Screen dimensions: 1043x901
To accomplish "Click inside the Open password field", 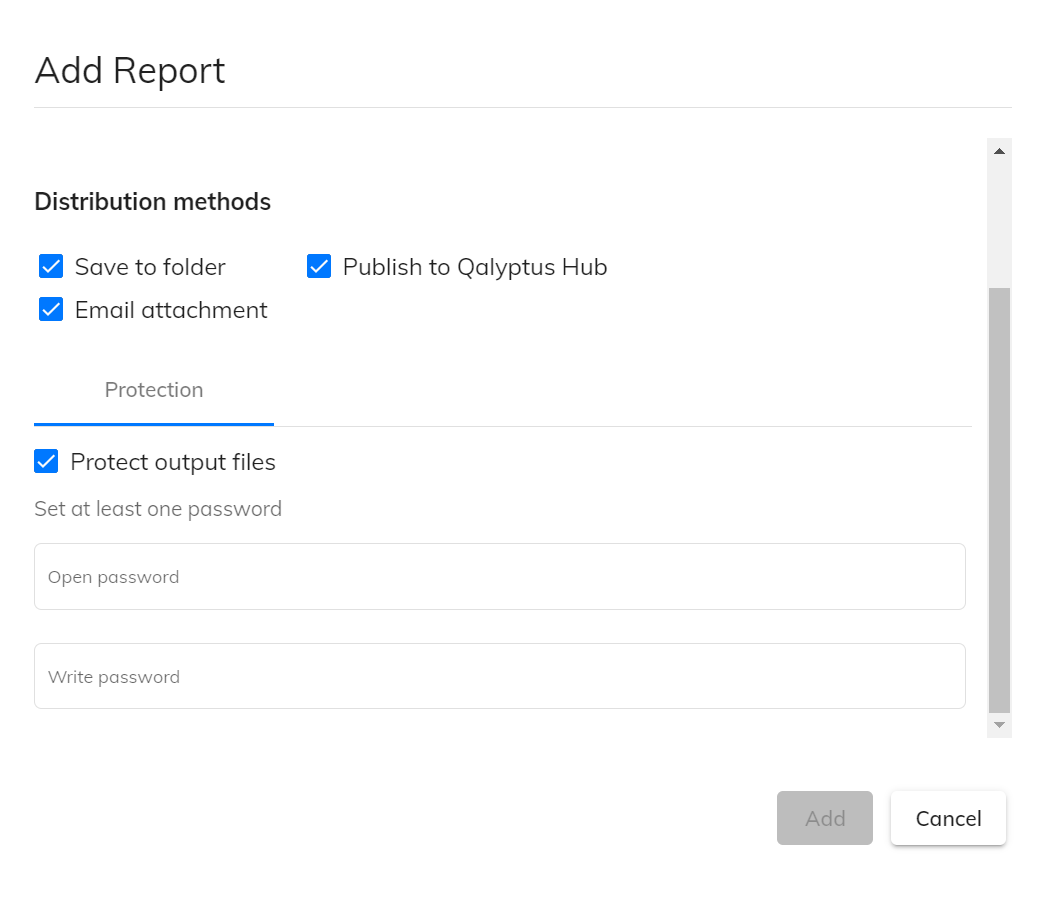I will [500, 576].
